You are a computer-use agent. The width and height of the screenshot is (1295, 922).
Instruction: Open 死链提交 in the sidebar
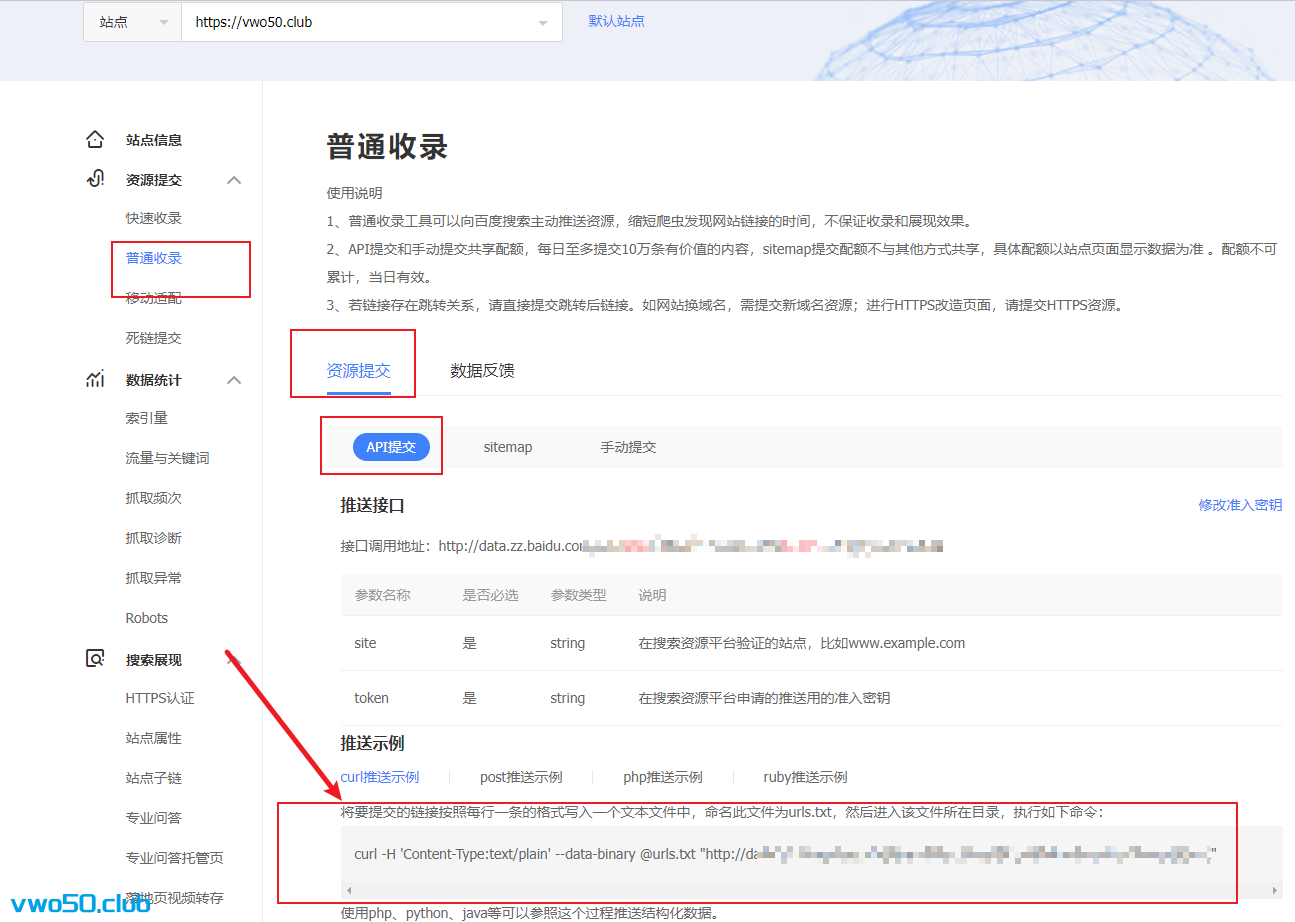pos(154,338)
